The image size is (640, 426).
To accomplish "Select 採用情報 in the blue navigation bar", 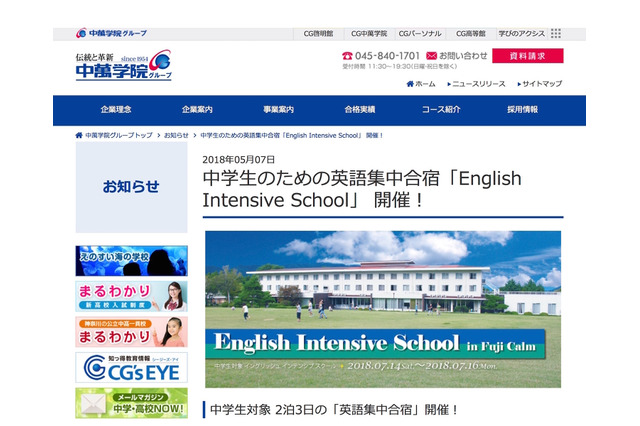I will (522, 109).
